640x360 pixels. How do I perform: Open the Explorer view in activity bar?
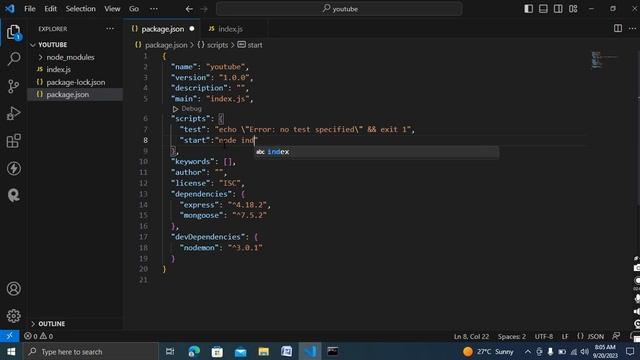[x=13, y=32]
